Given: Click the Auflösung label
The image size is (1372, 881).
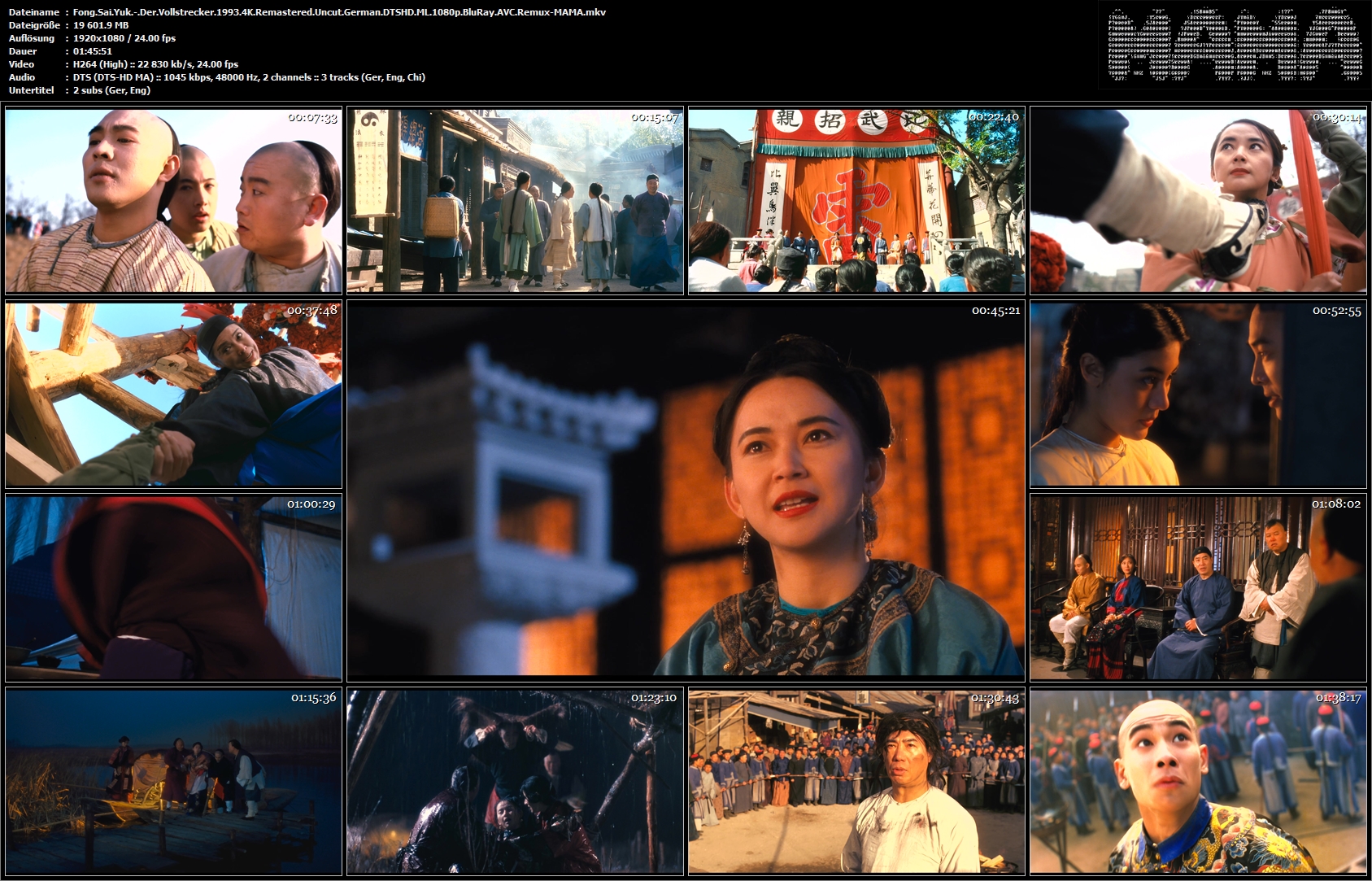Looking at the screenshot, I should pyautogui.click(x=32, y=38).
